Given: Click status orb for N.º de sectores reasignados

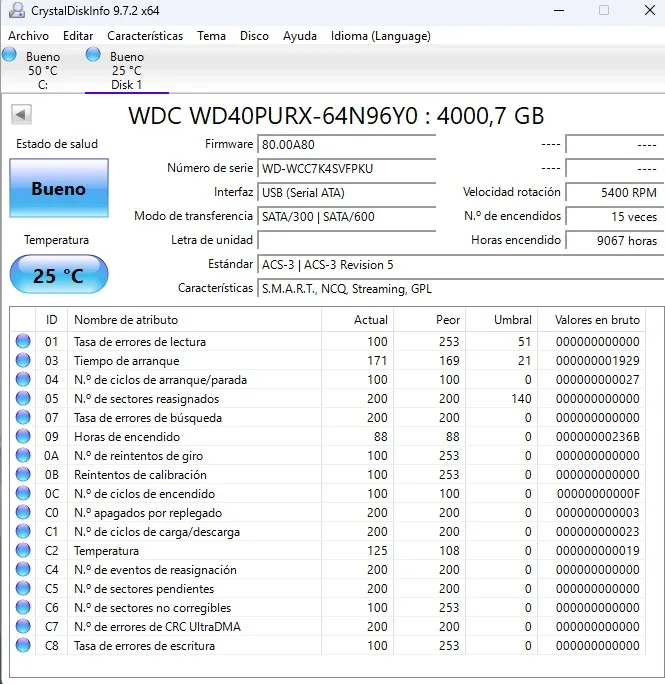Looking at the screenshot, I should coord(23,398).
